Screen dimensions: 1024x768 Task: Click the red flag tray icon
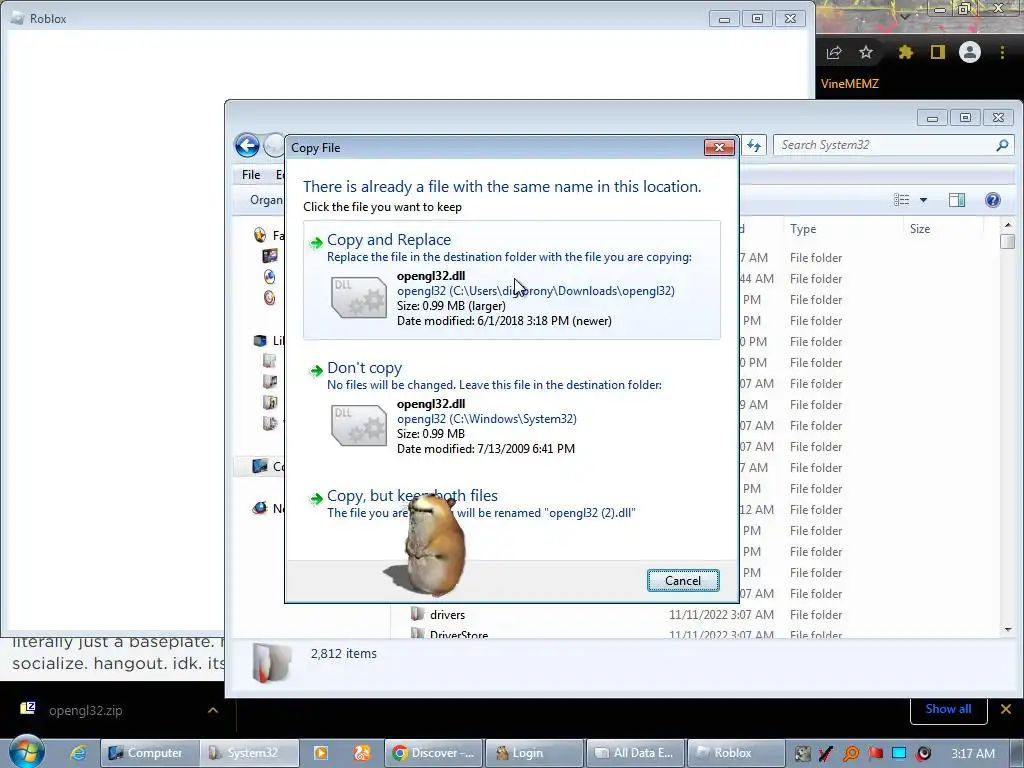[876, 754]
